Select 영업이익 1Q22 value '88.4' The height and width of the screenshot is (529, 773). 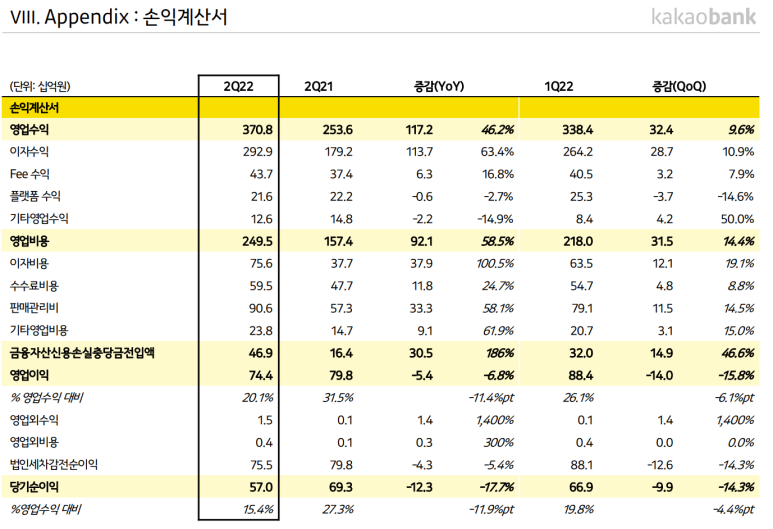581,376
